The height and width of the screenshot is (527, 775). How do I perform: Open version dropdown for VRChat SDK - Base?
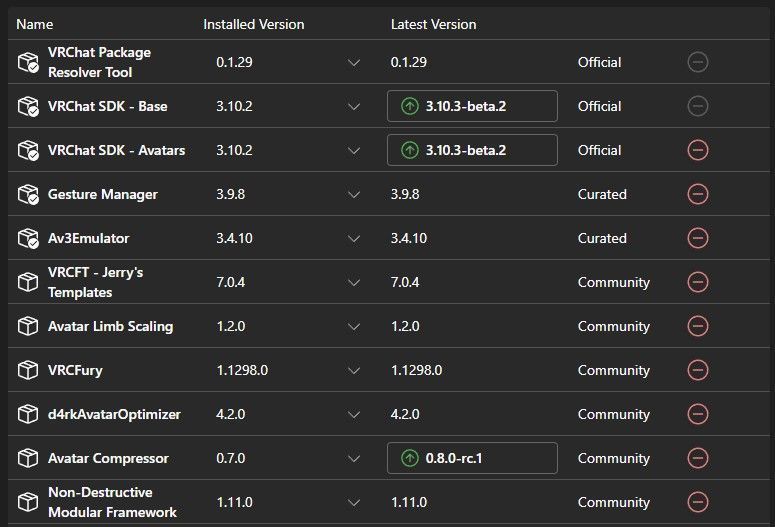pos(354,107)
